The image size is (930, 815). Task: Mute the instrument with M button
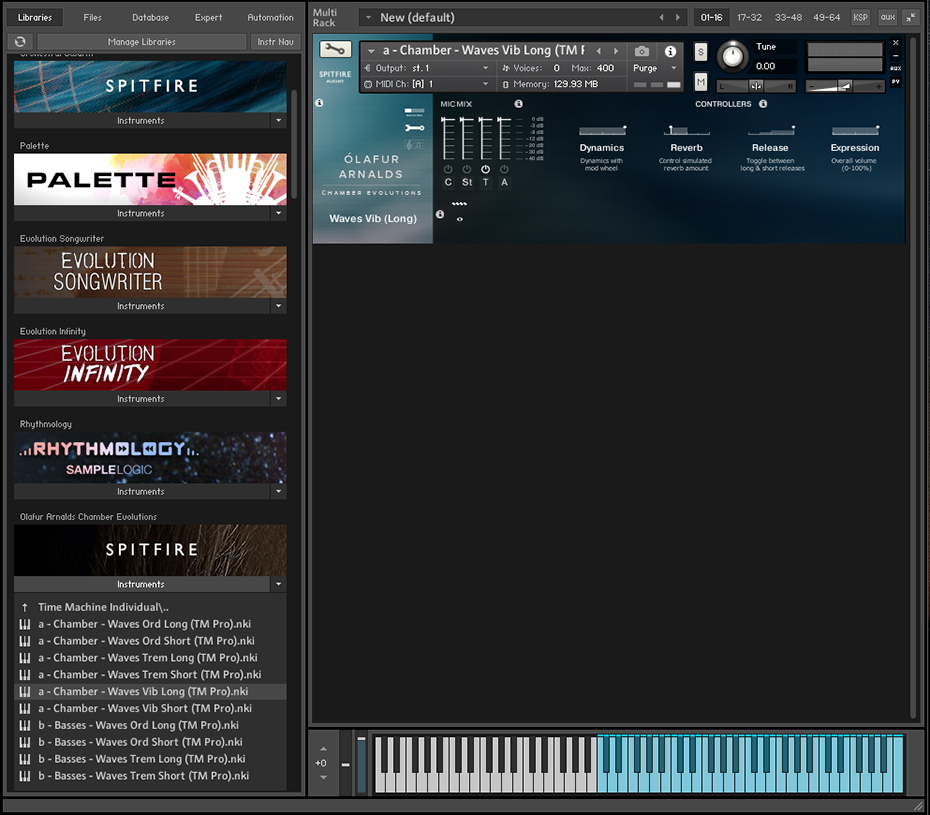pos(700,82)
